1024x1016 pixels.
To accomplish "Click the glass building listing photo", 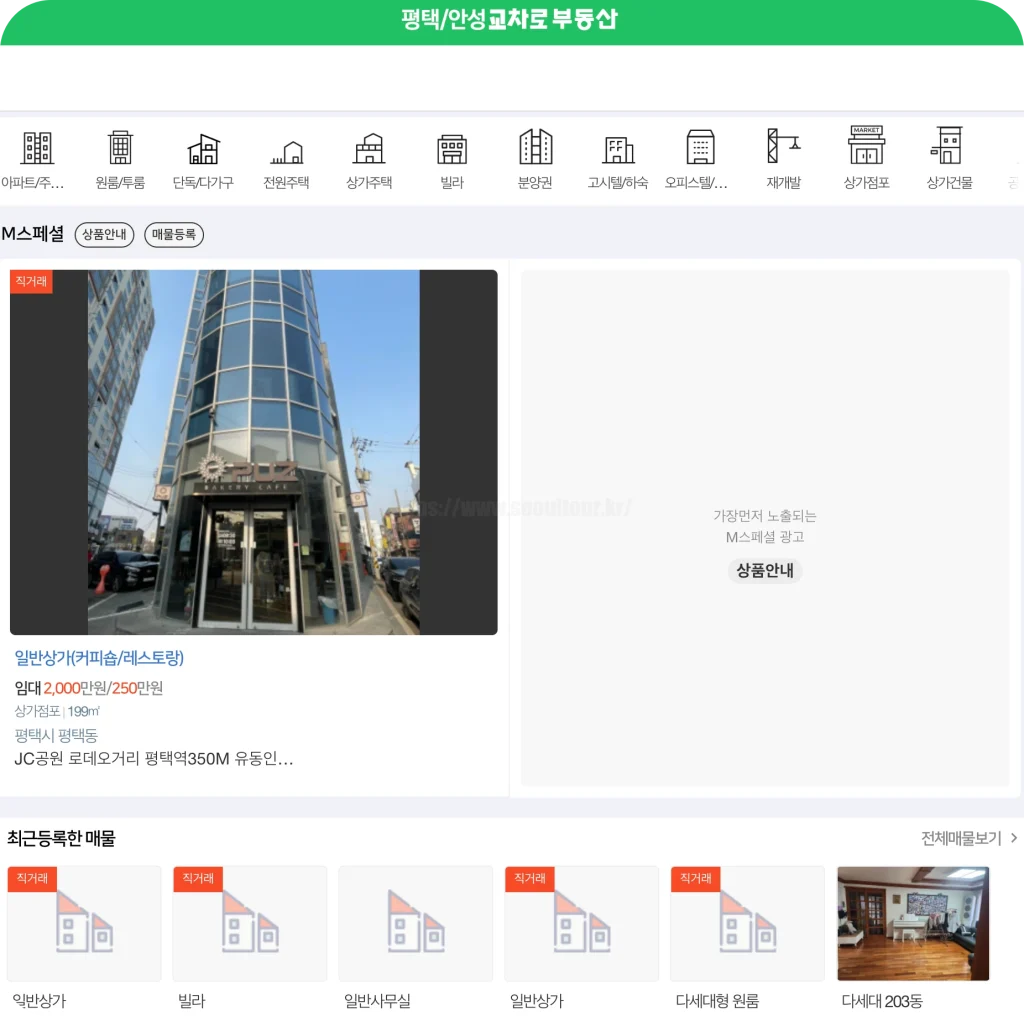I will 253,452.
